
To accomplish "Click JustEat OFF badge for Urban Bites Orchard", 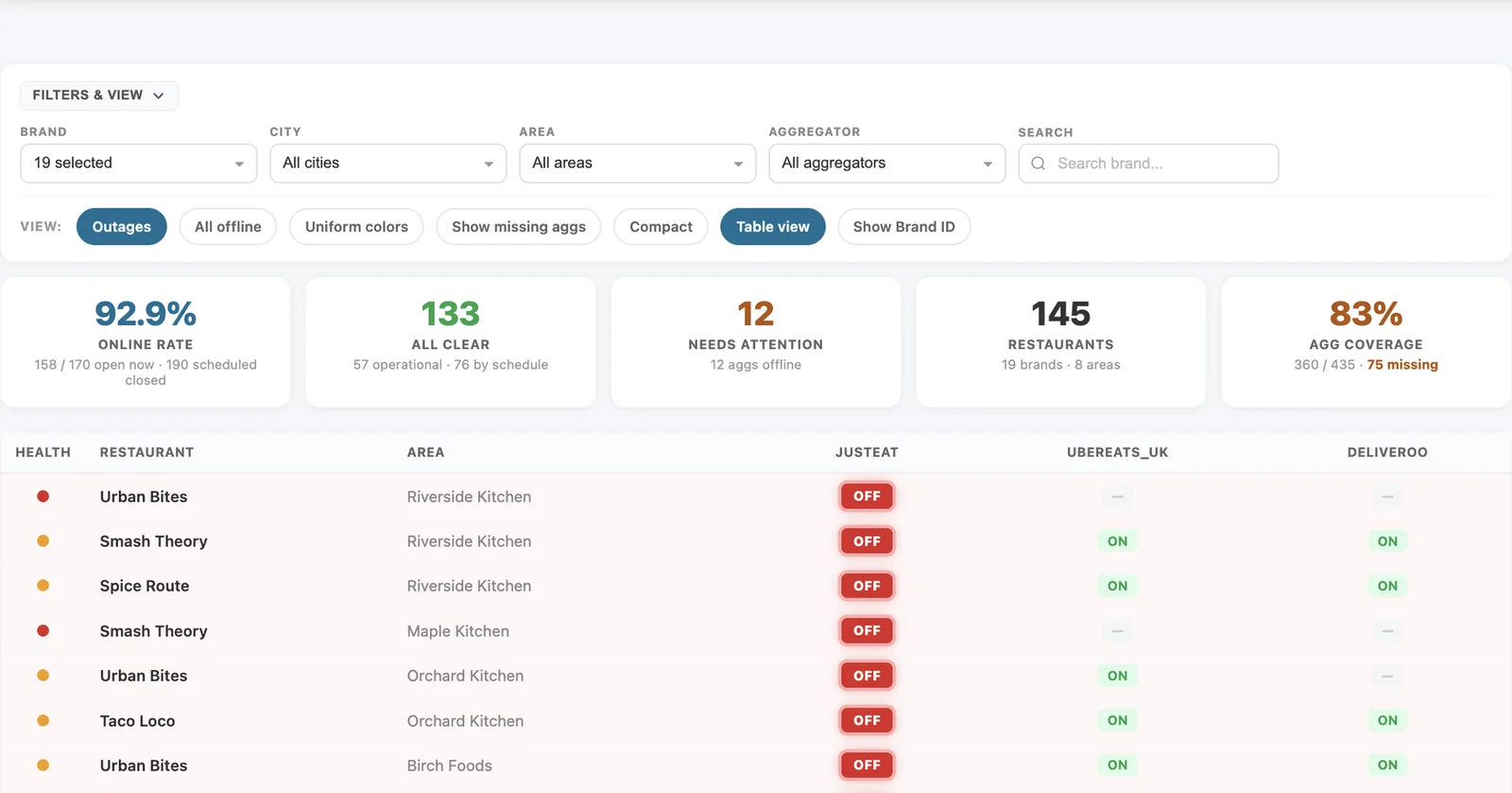I will [x=867, y=676].
